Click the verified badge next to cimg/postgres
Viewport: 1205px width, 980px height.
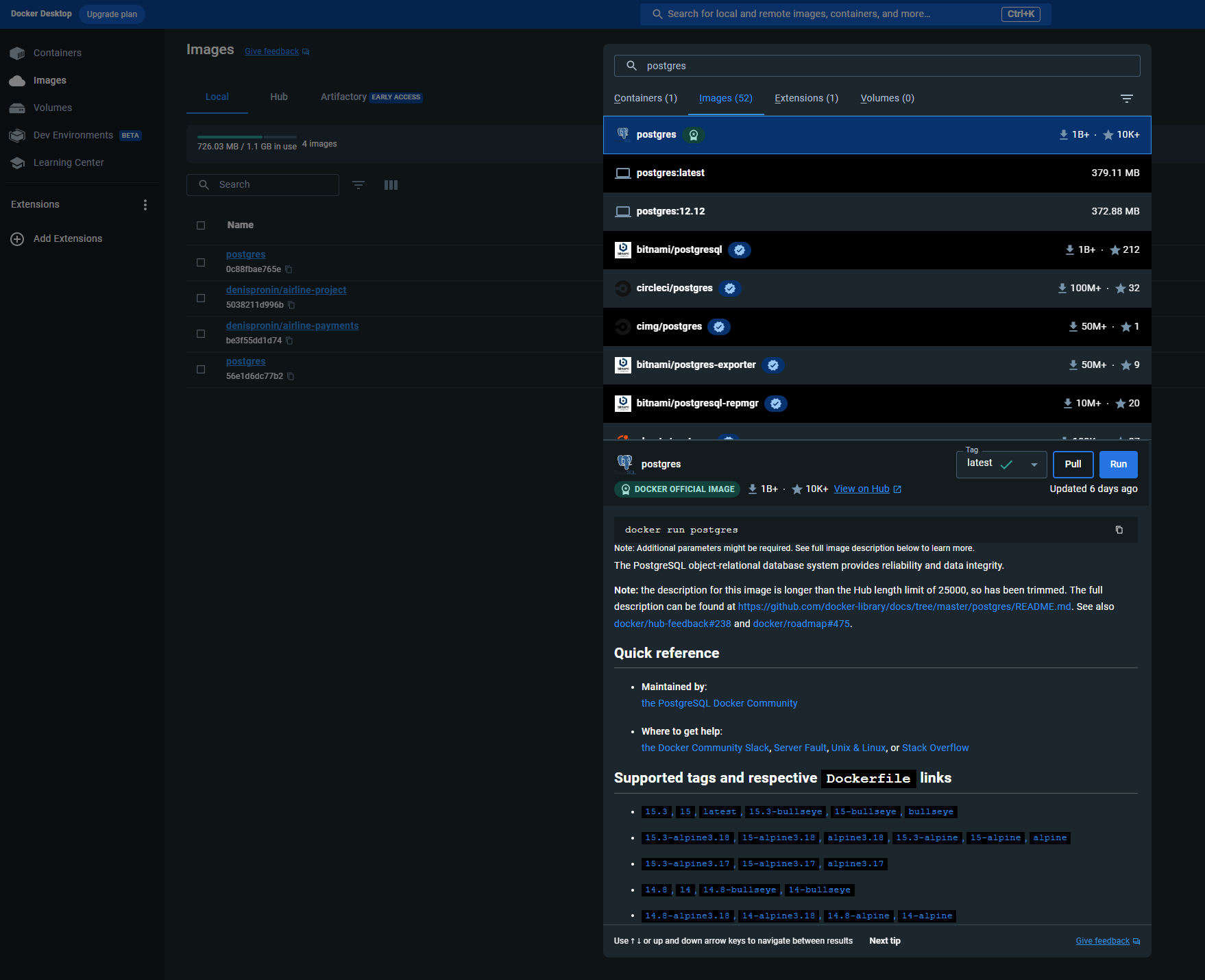tap(719, 327)
